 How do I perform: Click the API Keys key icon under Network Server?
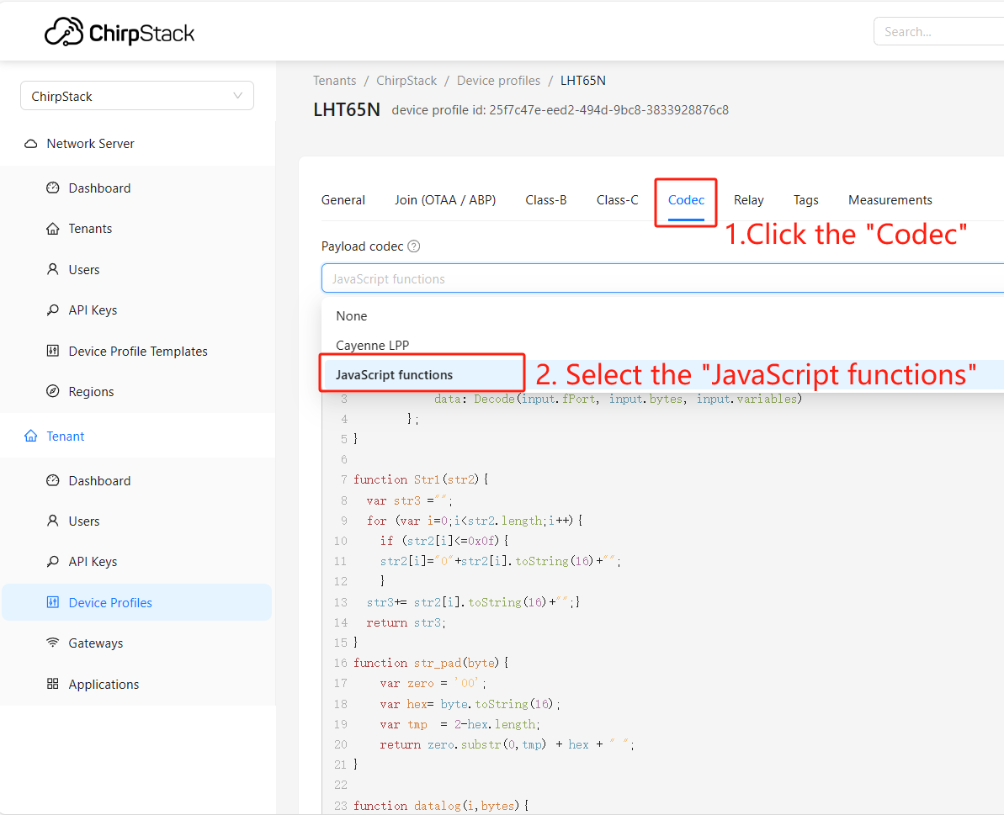53,310
